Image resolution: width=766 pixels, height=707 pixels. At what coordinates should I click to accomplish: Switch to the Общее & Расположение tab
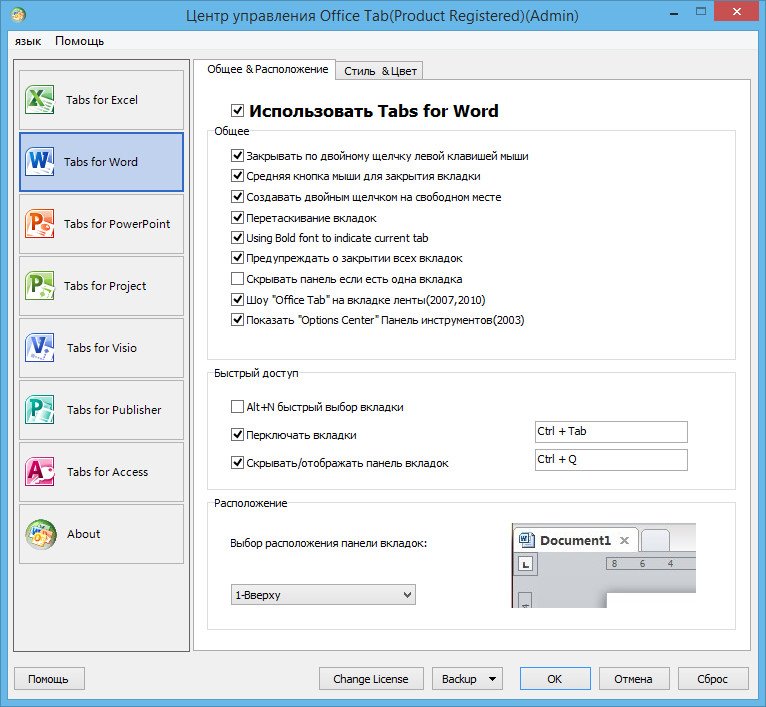267,69
